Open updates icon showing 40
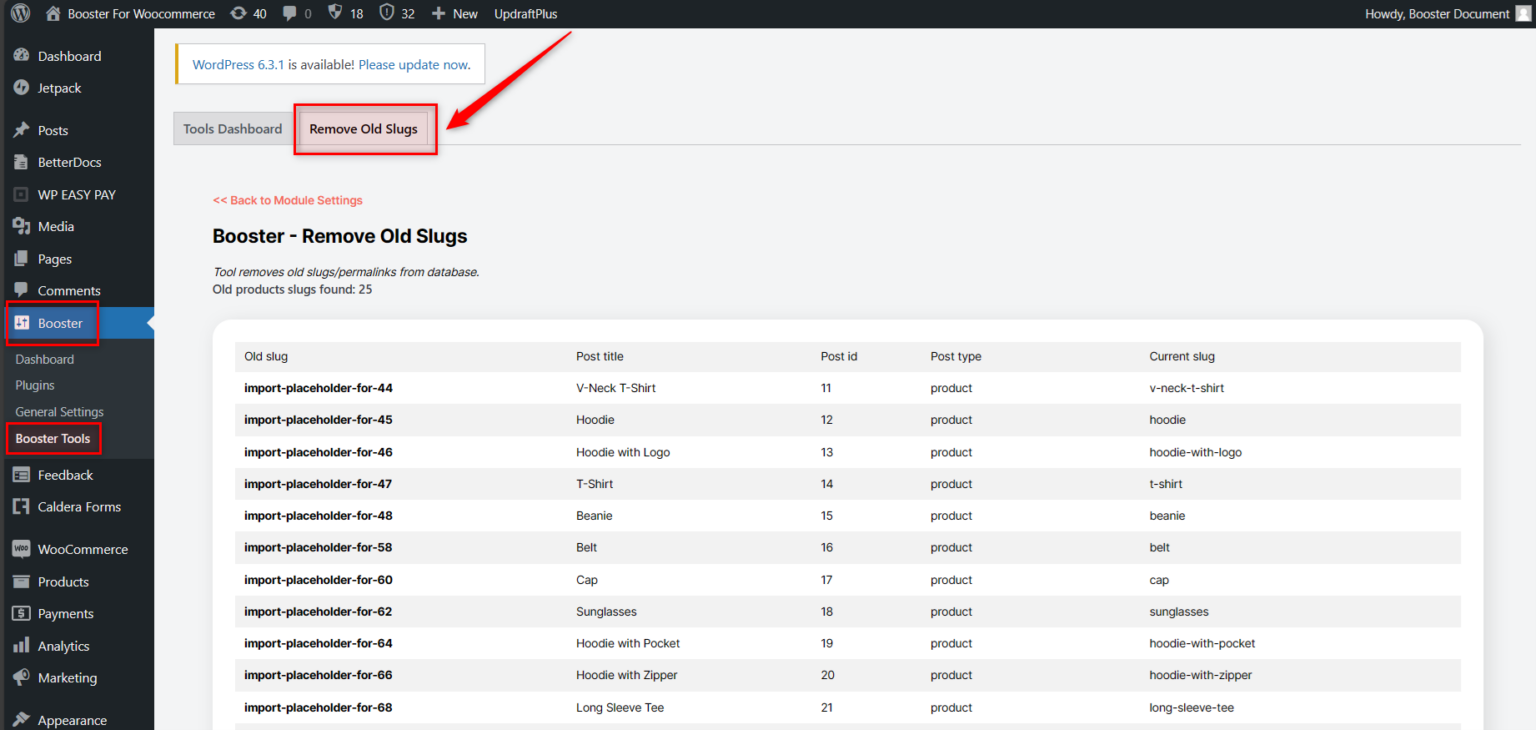 click(238, 14)
